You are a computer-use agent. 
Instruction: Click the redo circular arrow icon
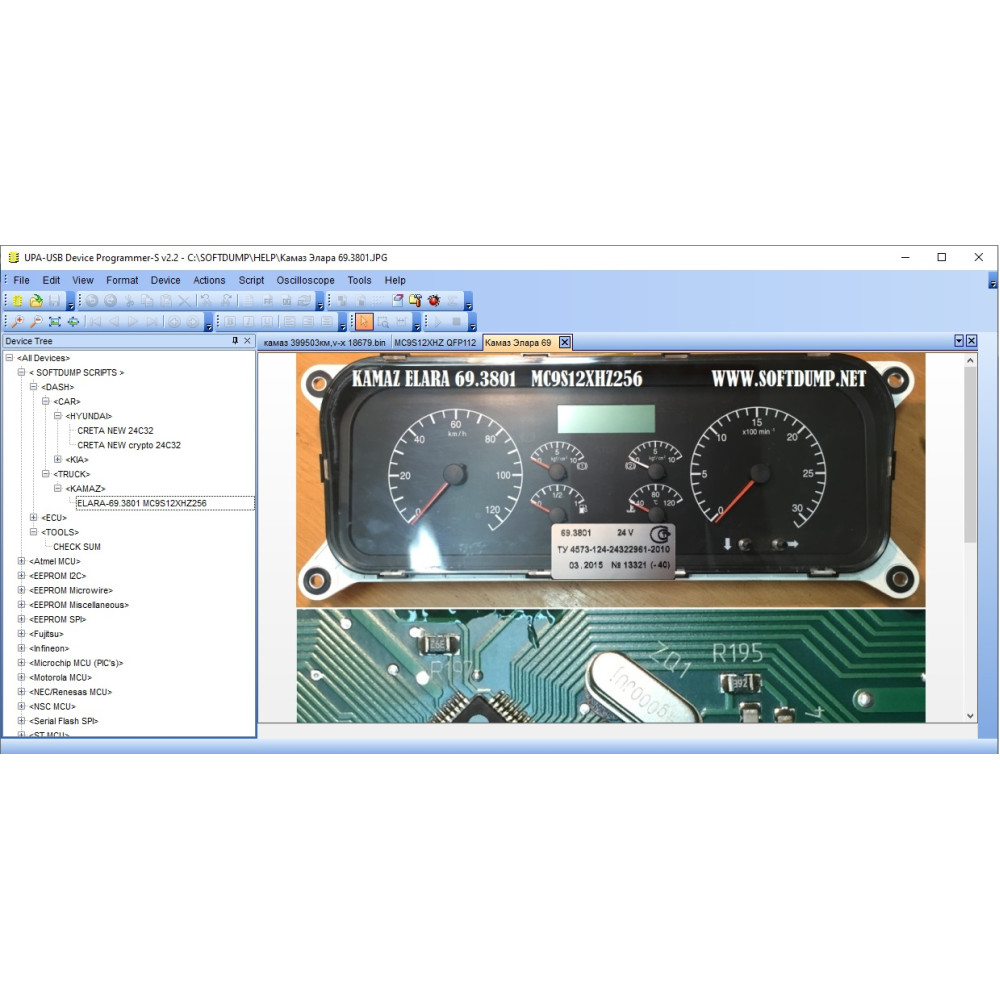[x=110, y=300]
